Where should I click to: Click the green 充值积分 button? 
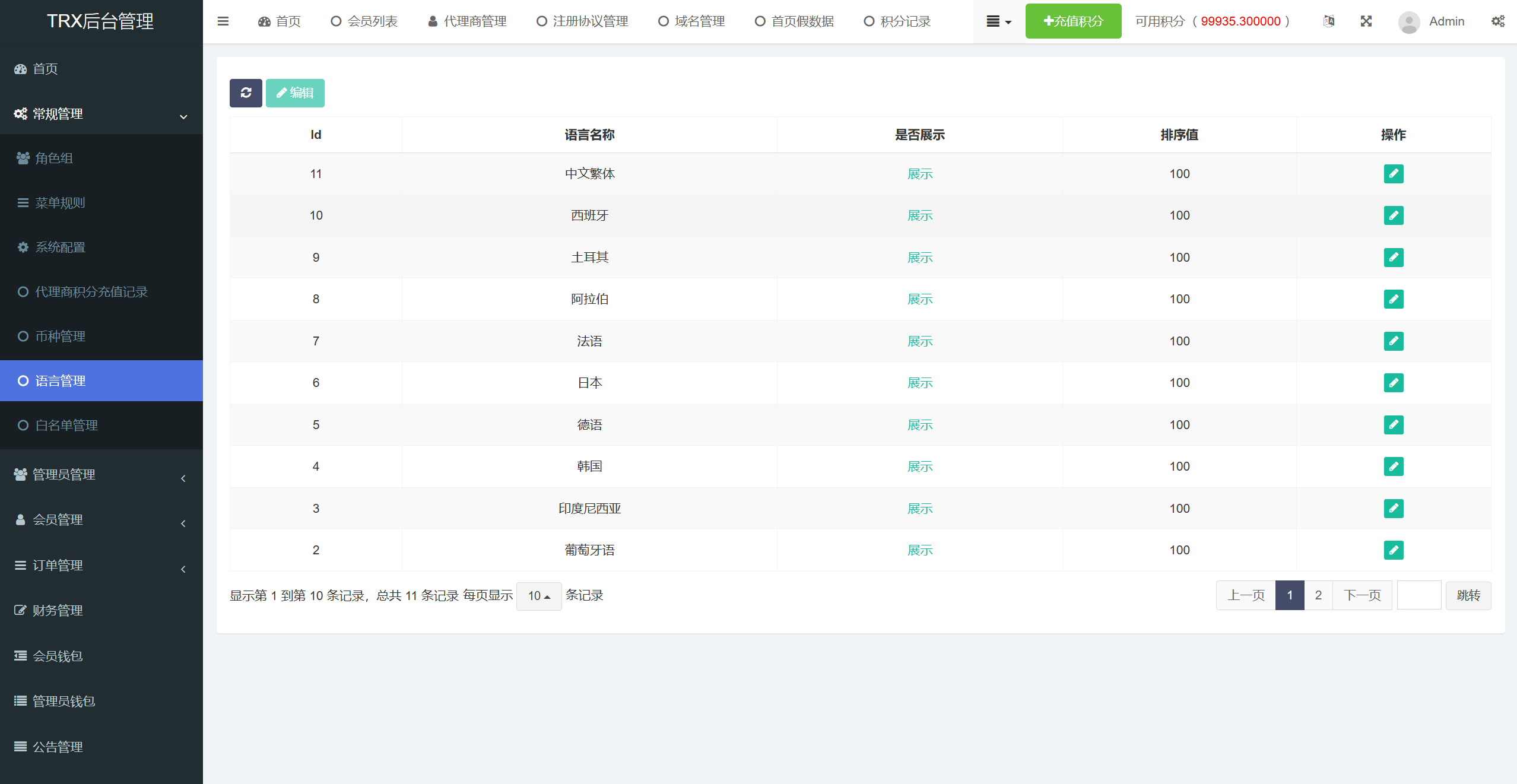pos(1073,21)
